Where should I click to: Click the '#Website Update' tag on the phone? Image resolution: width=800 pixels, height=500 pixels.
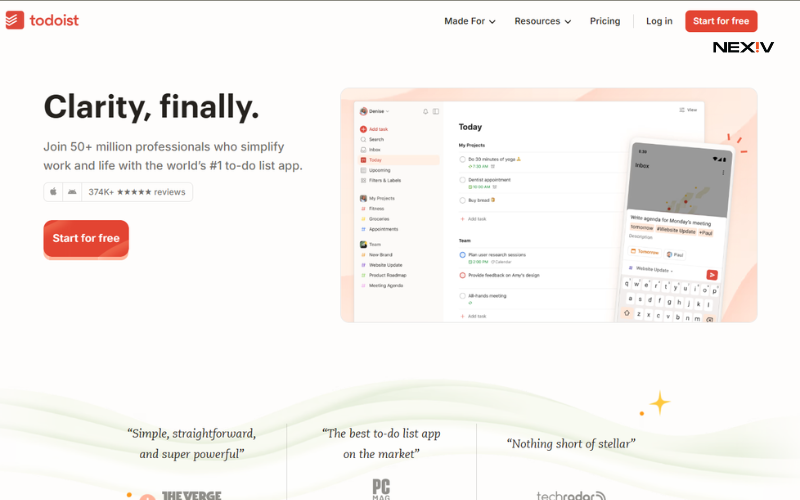[676, 230]
